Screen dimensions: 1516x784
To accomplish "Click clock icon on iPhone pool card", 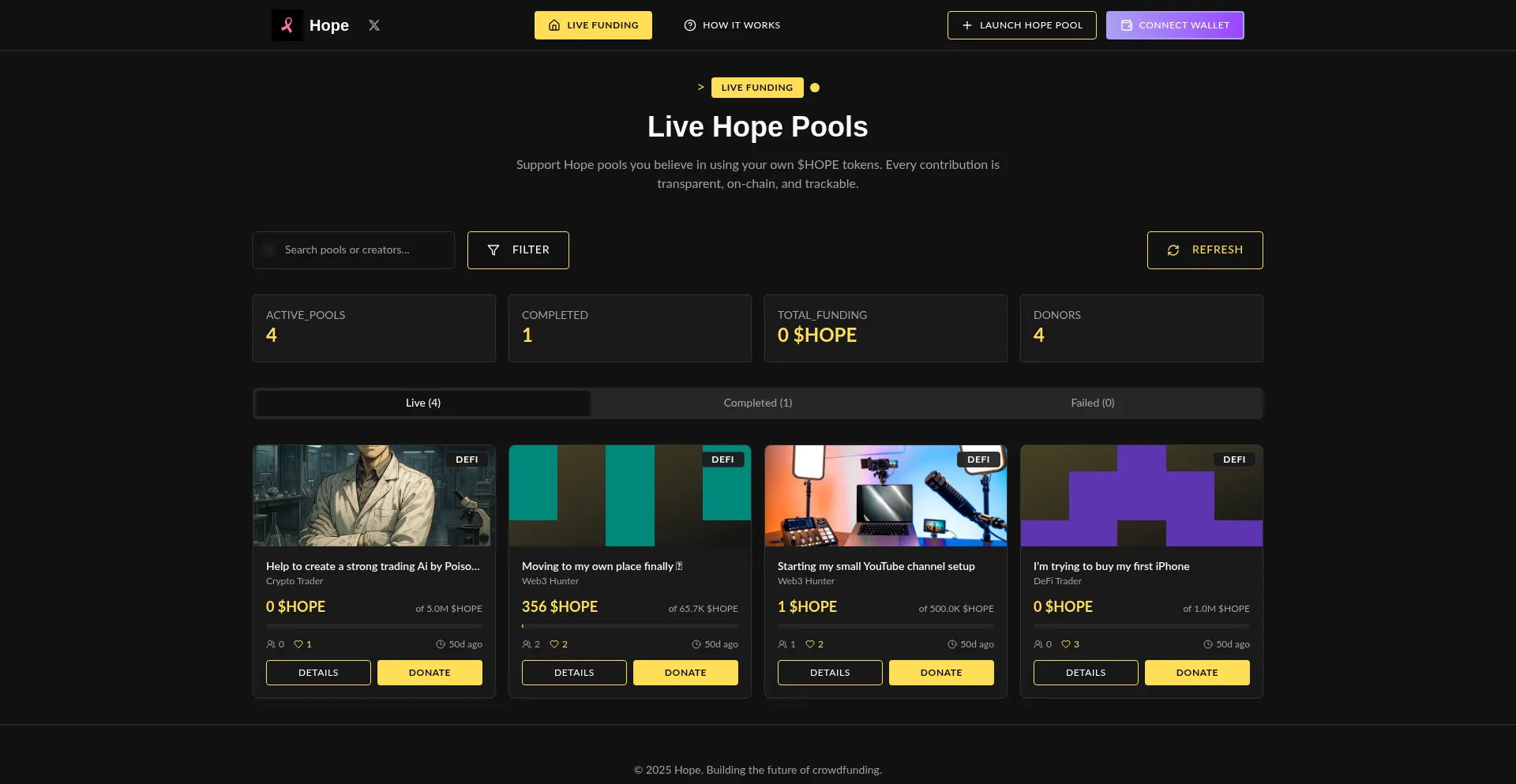I will tap(1208, 644).
